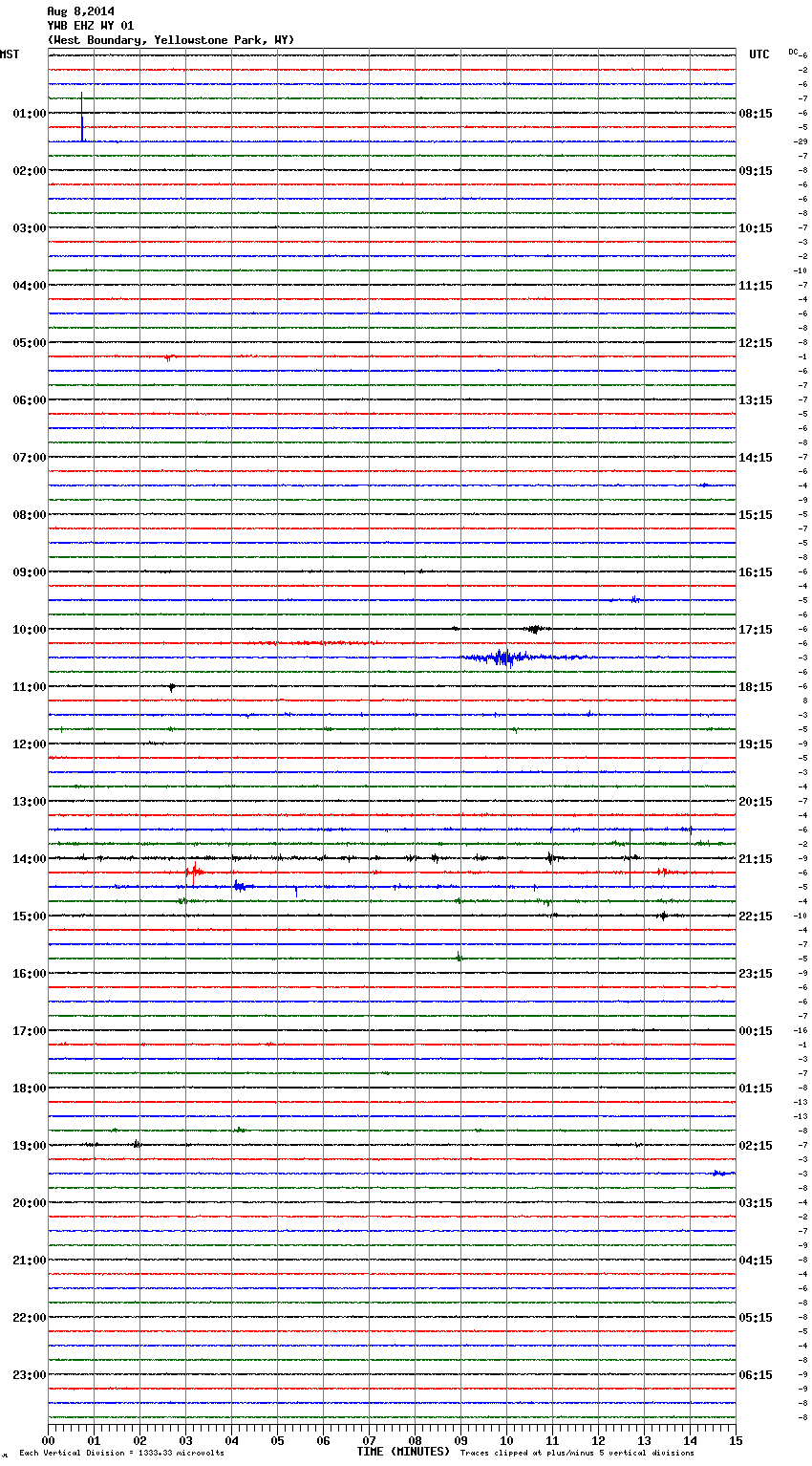Image resolution: width=812 pixels, height=1466 pixels.
Task: Click the 08:15 UTC time label
Action: tap(756, 114)
